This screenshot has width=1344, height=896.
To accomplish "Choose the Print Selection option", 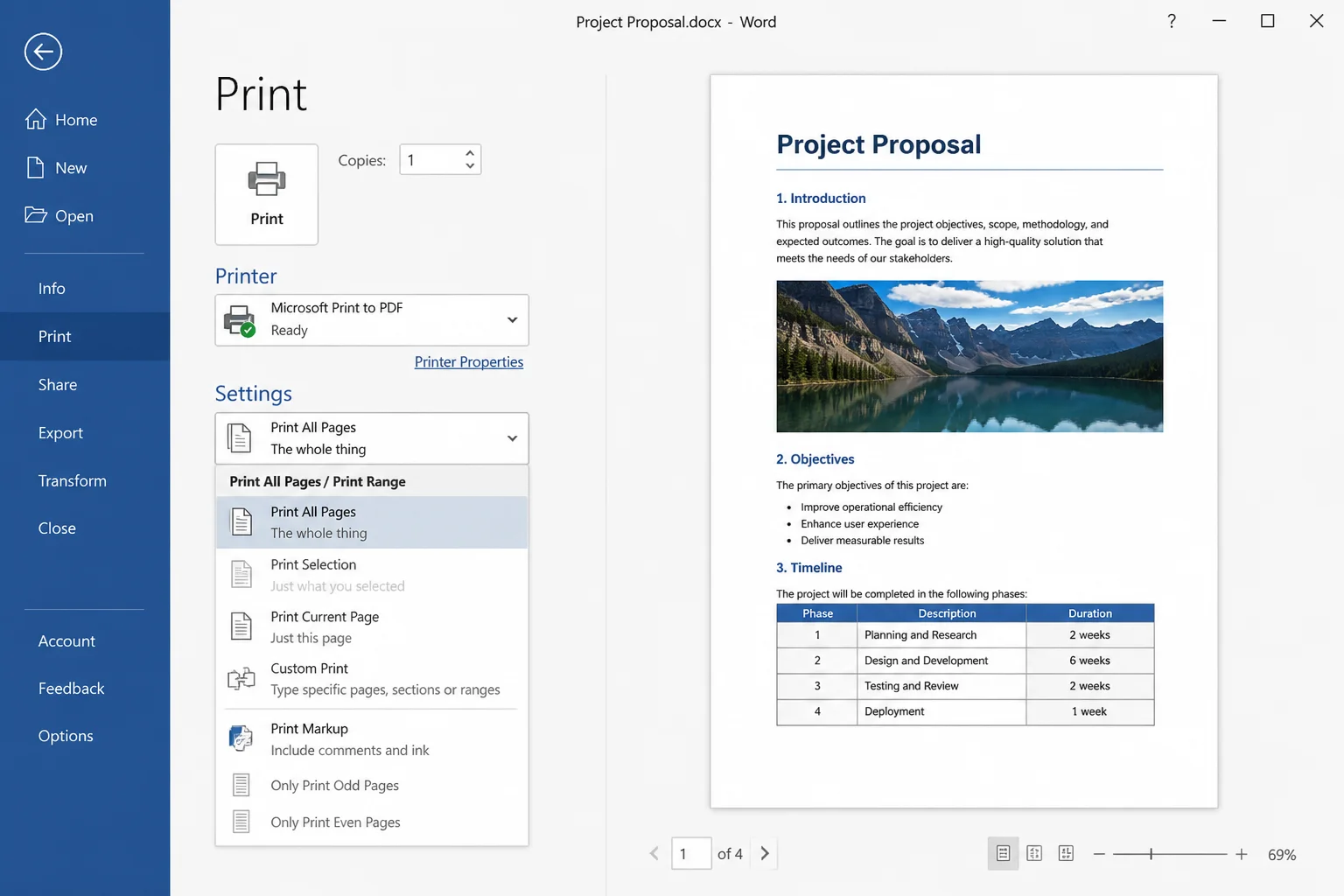I will [372, 575].
